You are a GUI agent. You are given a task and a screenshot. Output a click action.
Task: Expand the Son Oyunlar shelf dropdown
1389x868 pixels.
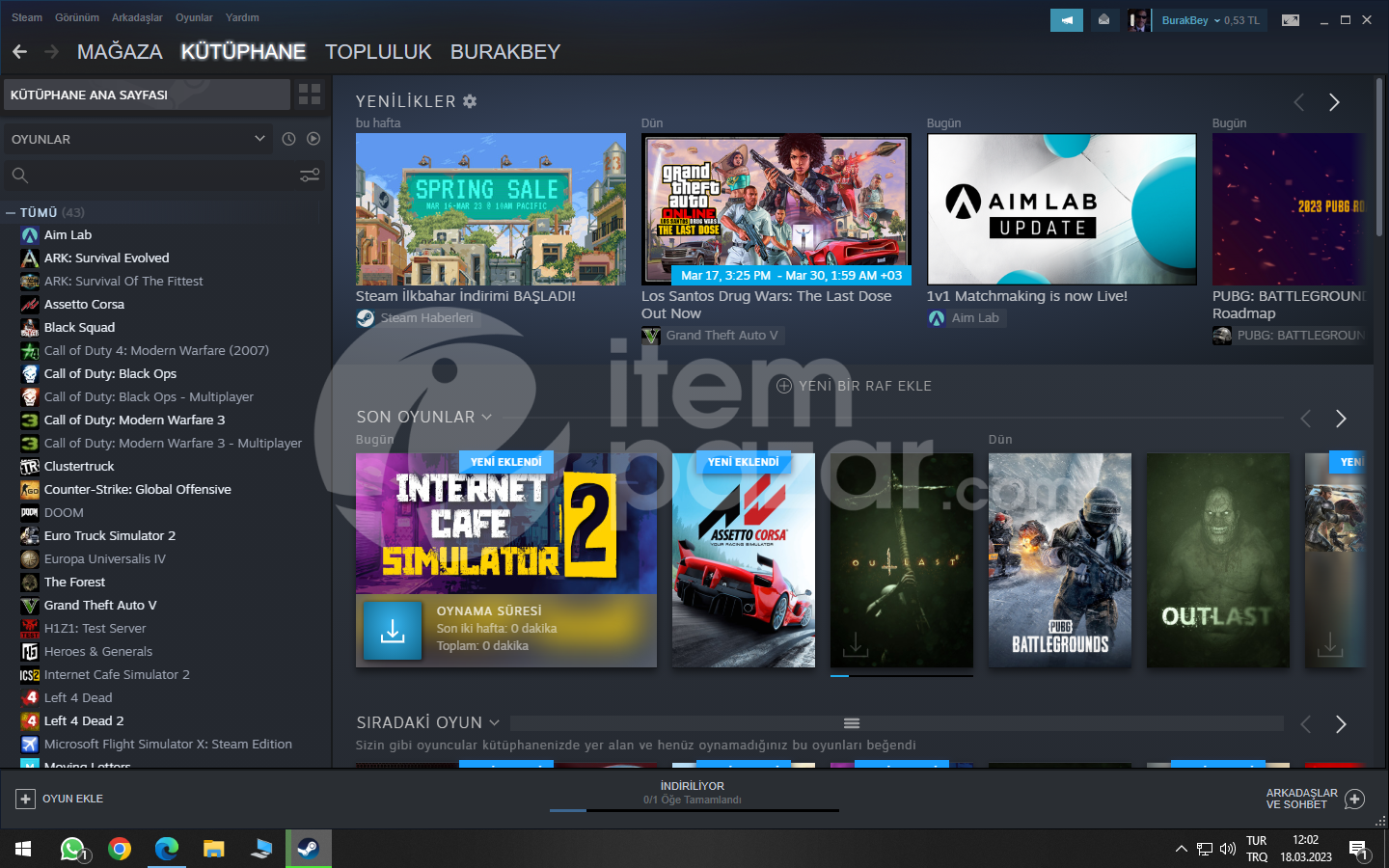pos(486,417)
